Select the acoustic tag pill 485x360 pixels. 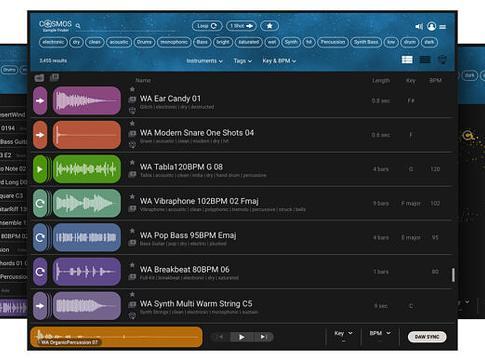(119, 42)
